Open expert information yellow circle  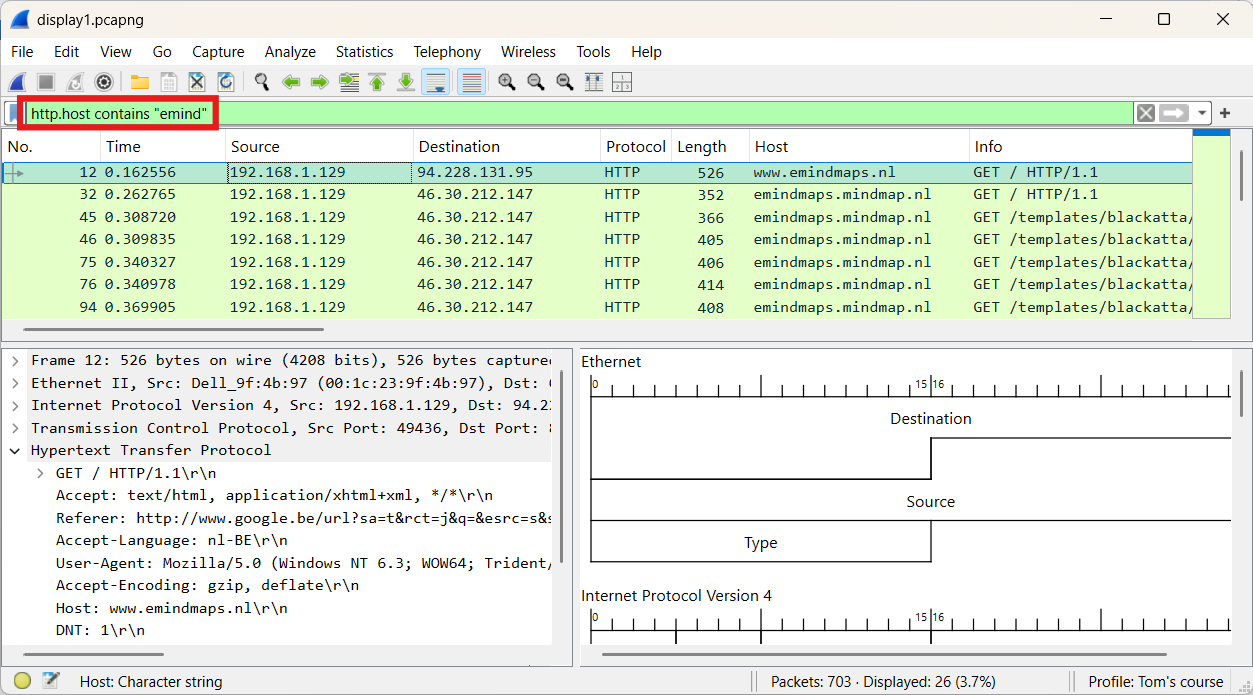point(22,681)
